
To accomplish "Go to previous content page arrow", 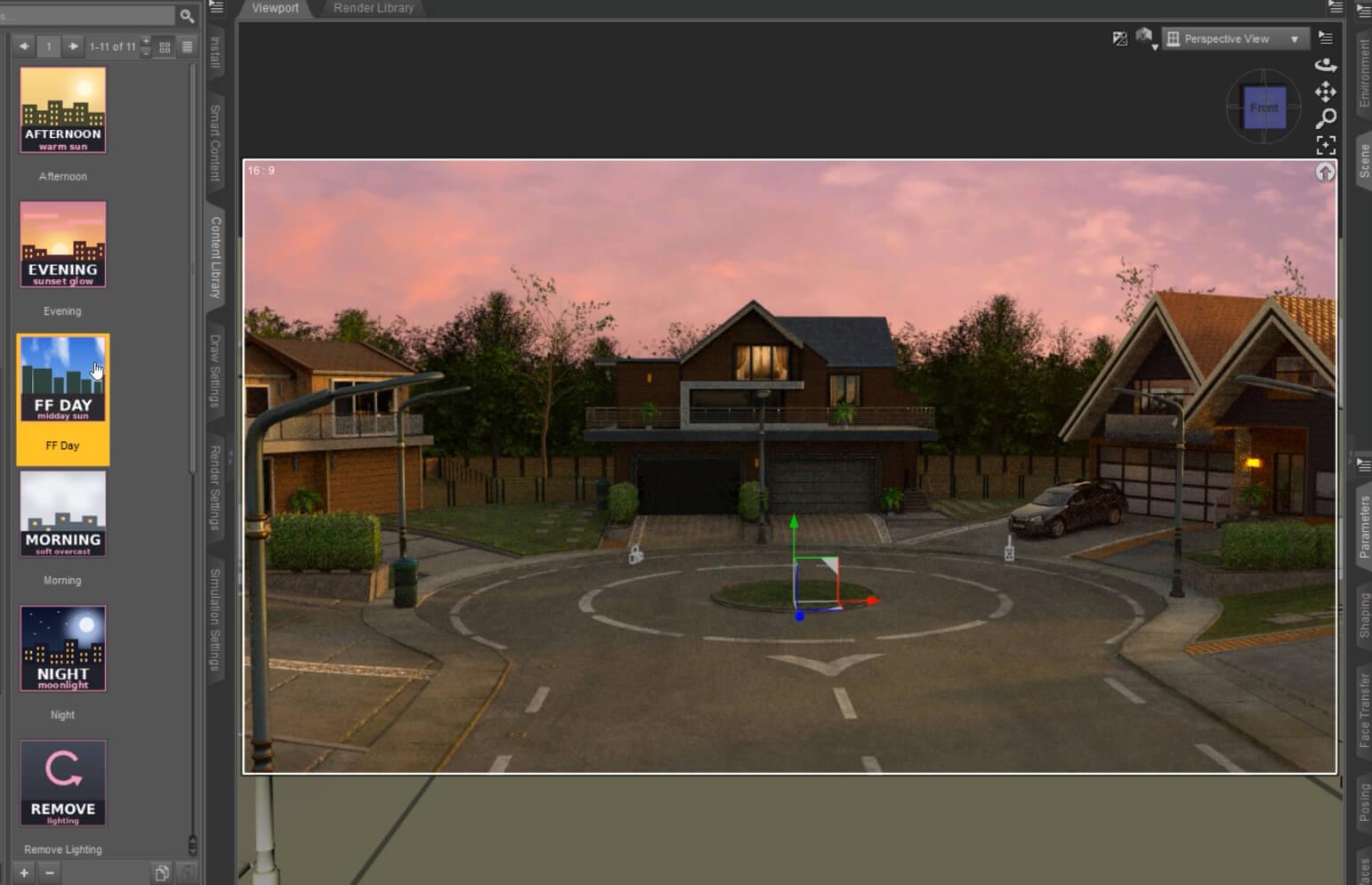I will (x=24, y=46).
